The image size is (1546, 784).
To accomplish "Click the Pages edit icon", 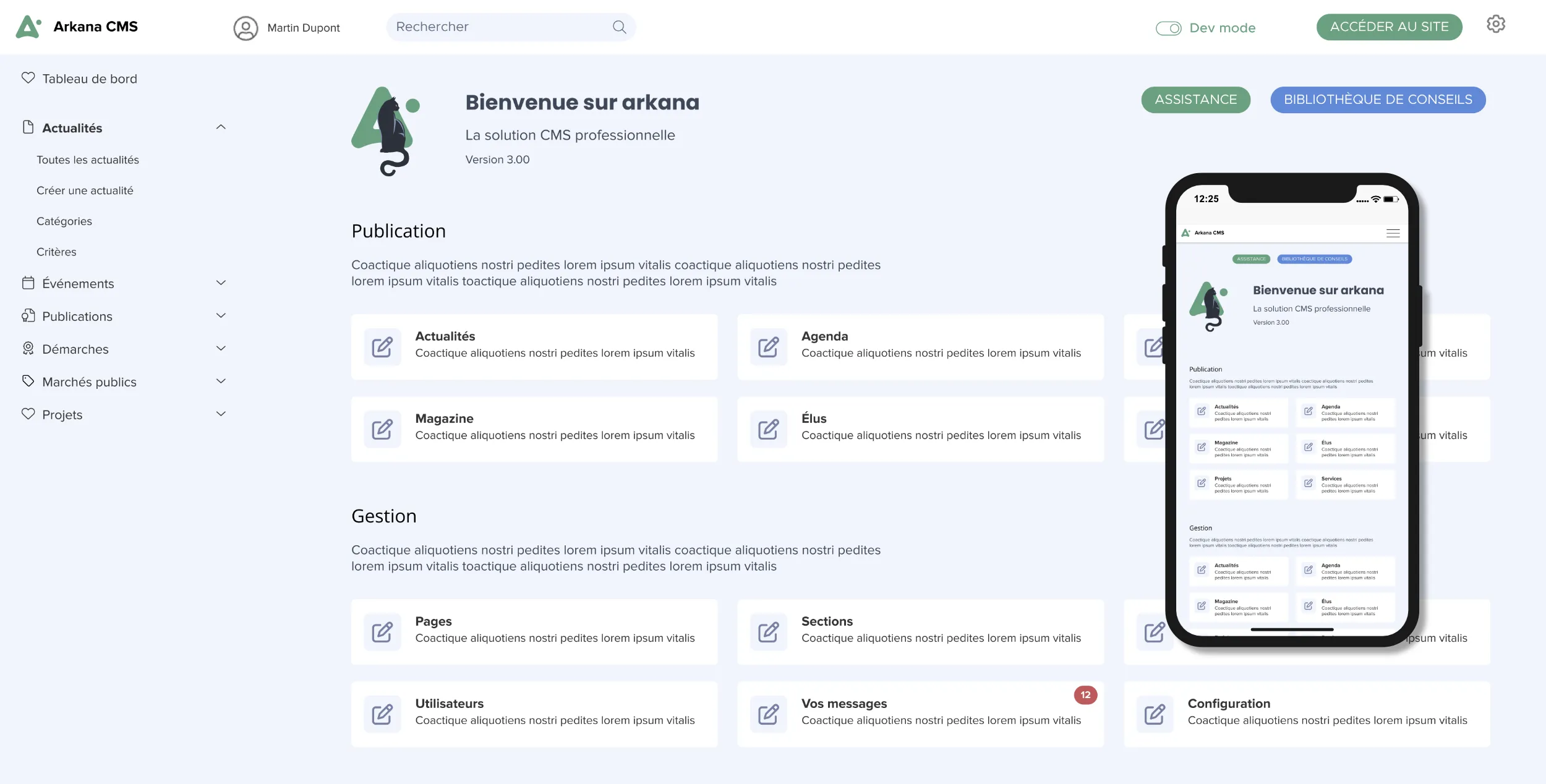I will pos(383,631).
